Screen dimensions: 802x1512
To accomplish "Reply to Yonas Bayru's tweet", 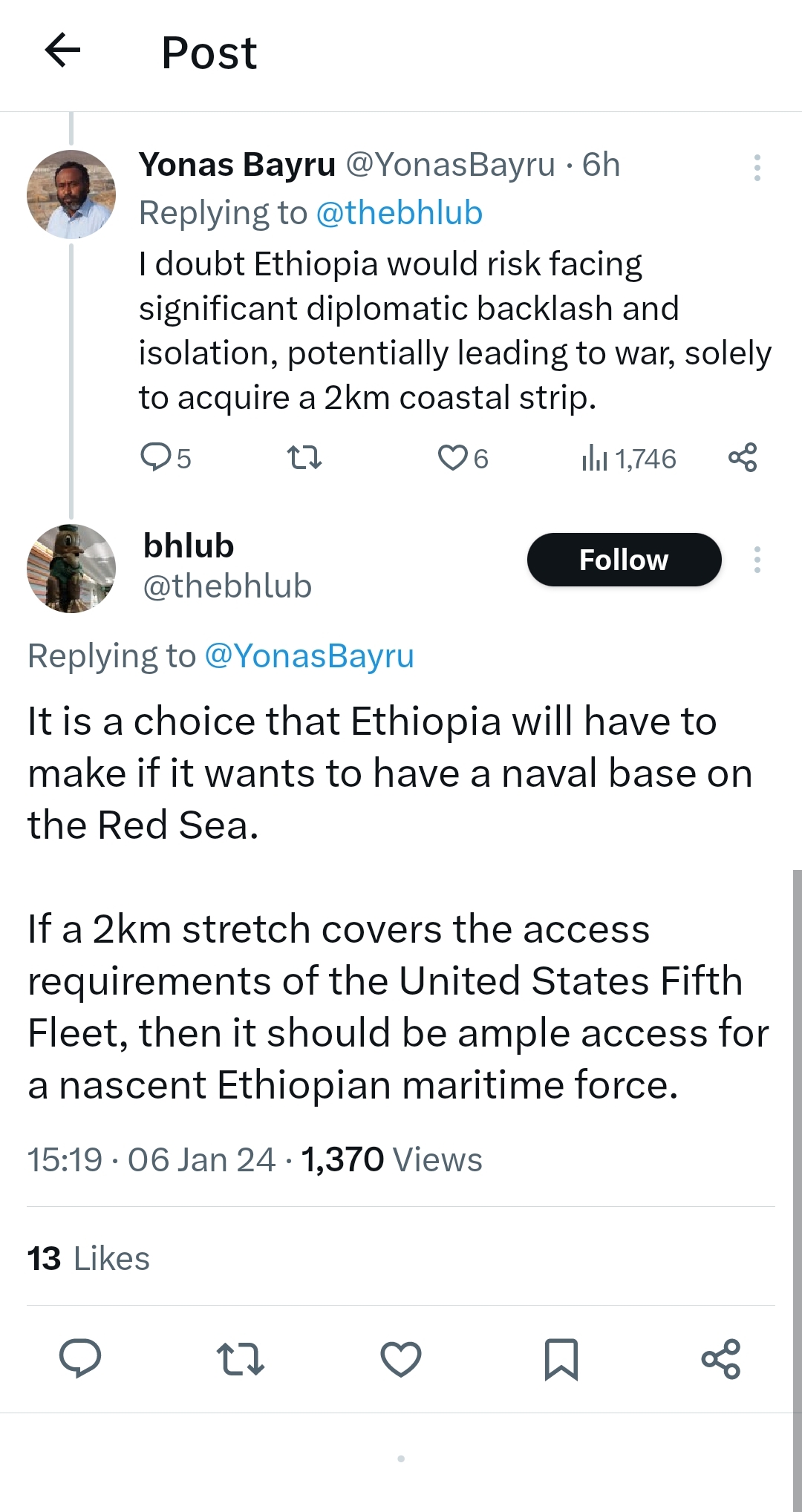I will click(x=157, y=457).
